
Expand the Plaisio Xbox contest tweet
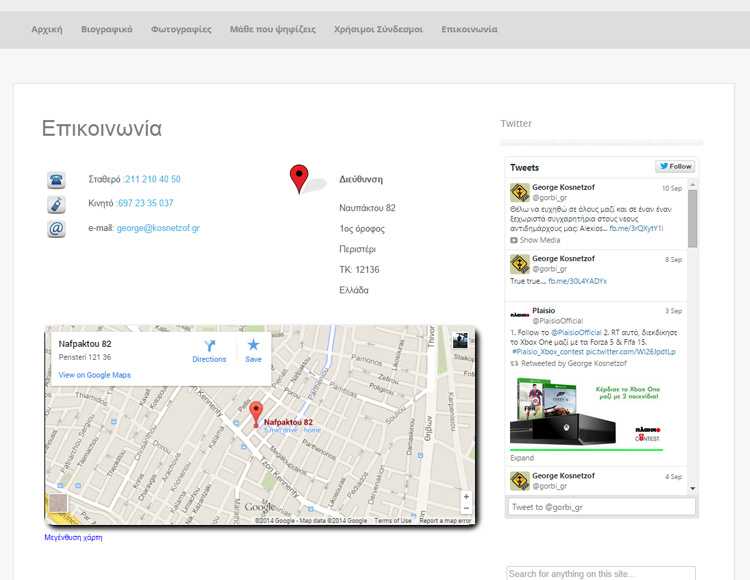click(x=521, y=458)
